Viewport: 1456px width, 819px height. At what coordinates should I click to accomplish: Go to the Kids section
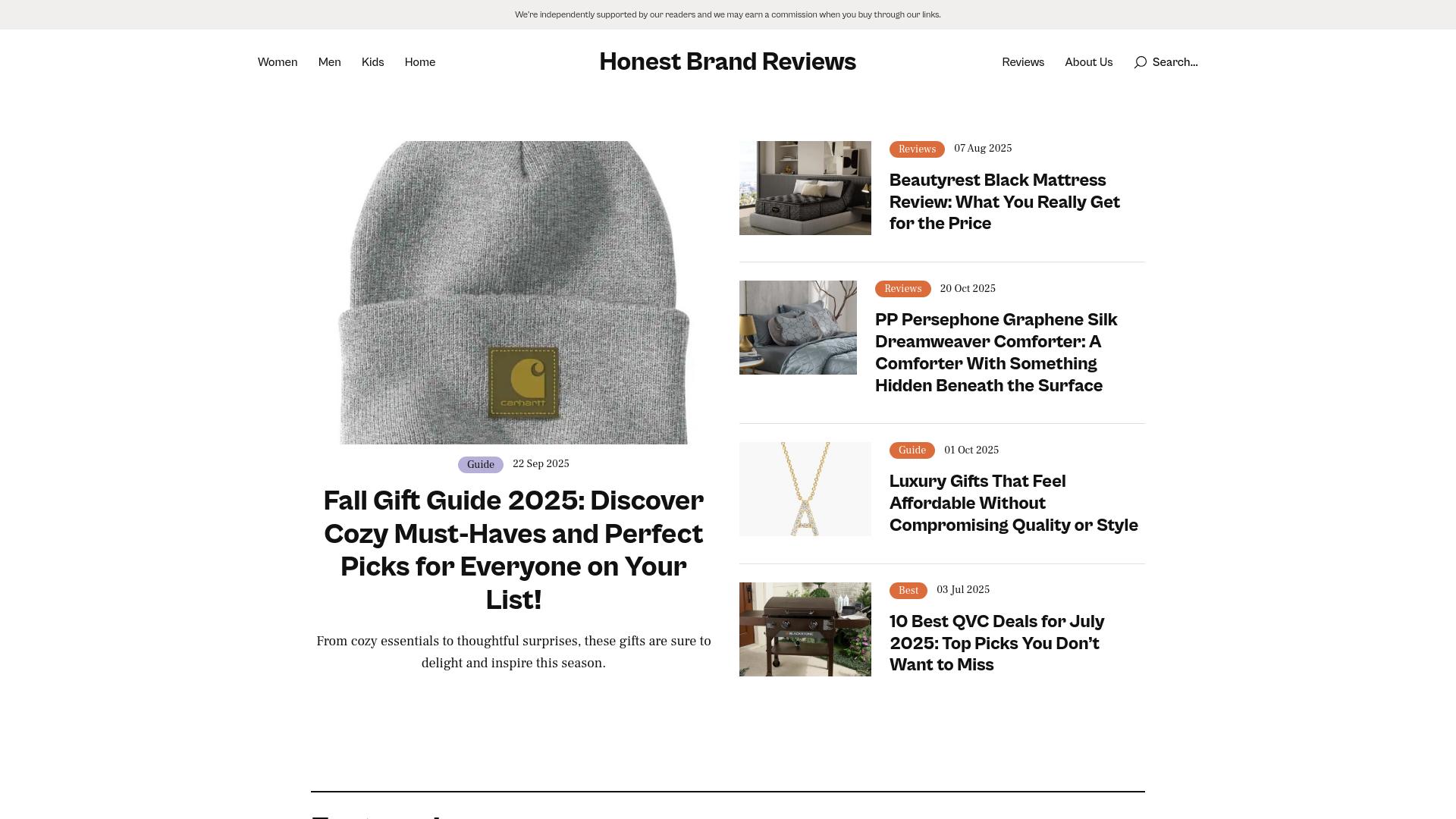[x=372, y=62]
